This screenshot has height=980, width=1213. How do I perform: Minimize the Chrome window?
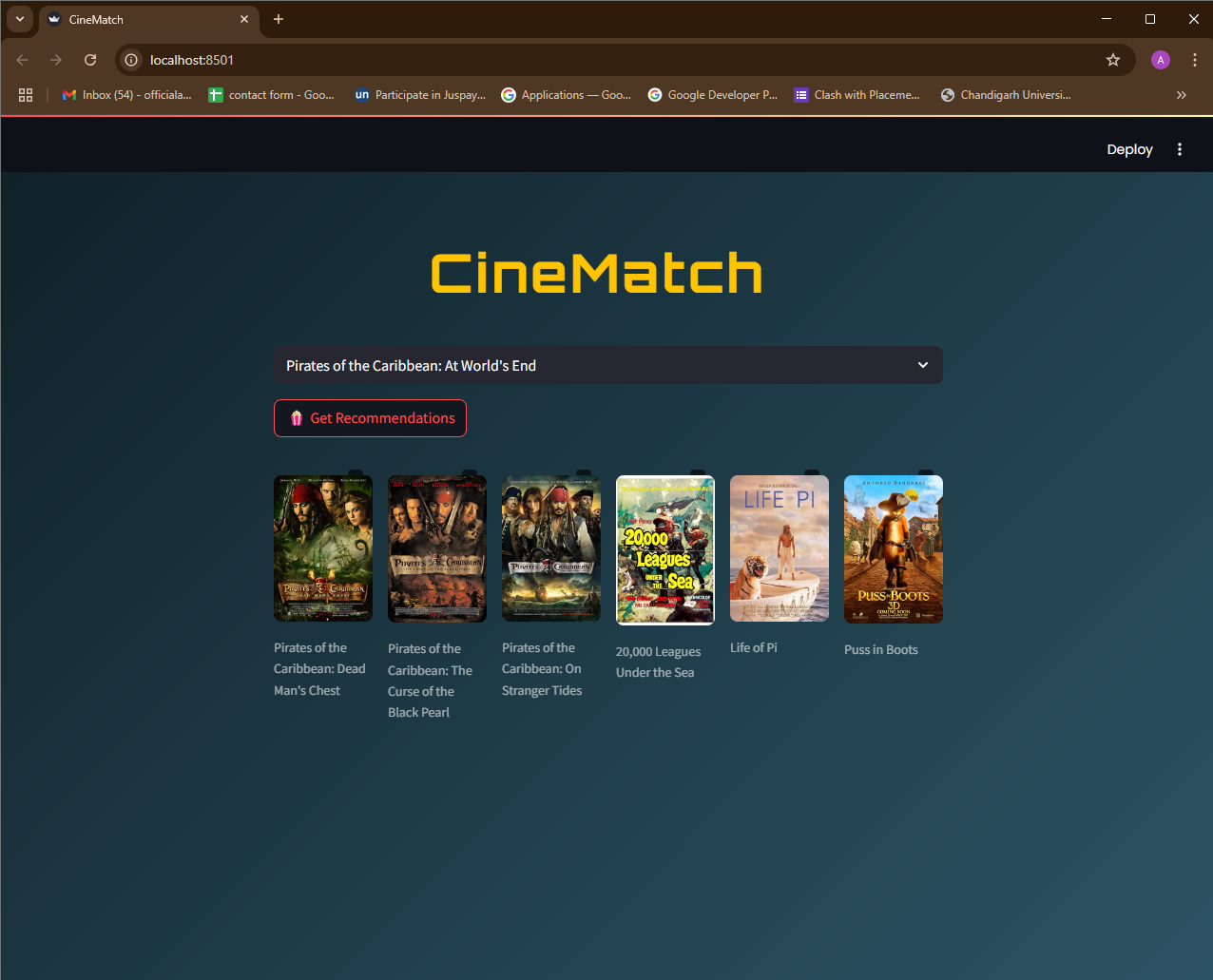pyautogui.click(x=1107, y=19)
